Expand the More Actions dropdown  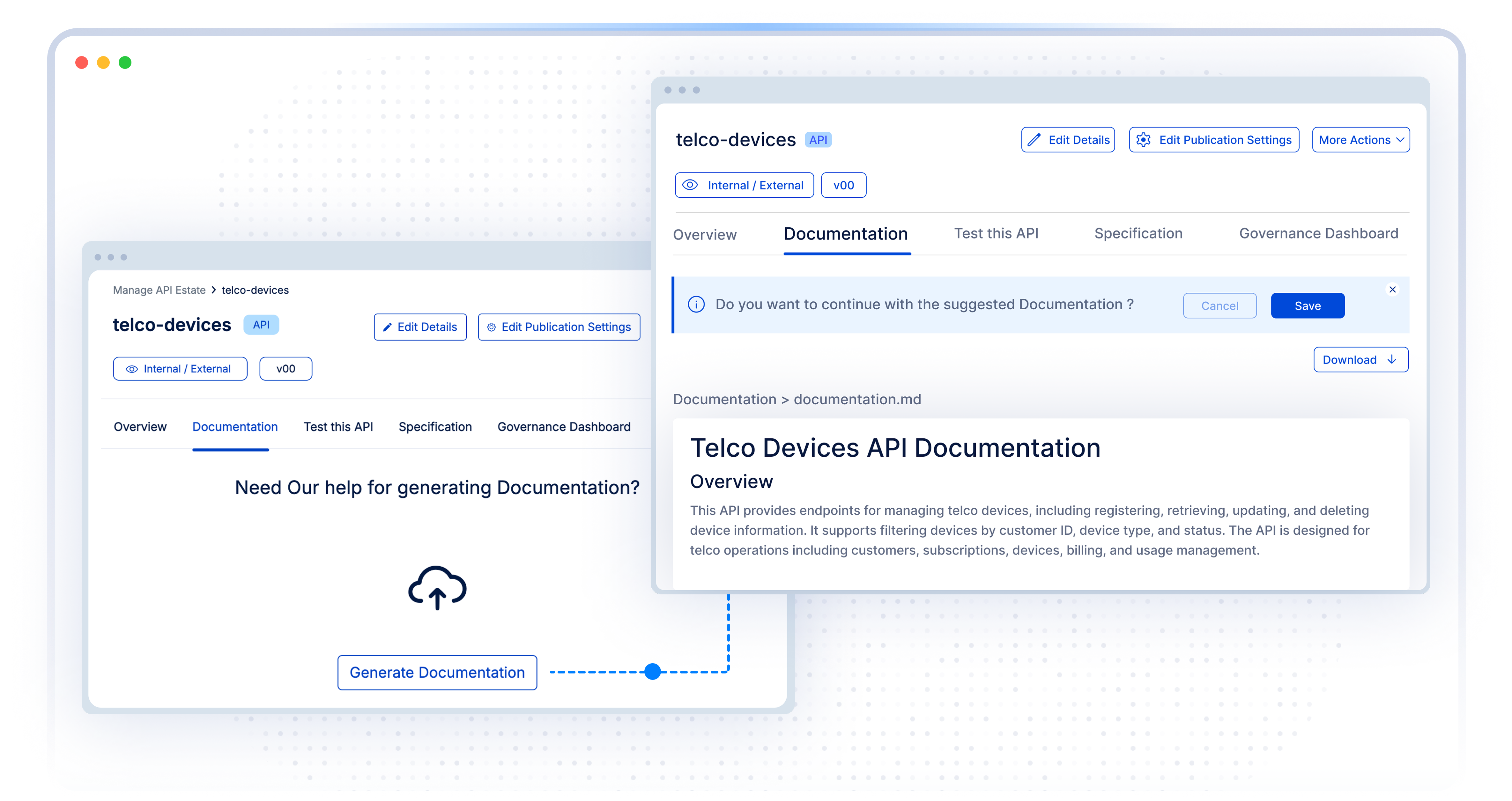click(1360, 140)
